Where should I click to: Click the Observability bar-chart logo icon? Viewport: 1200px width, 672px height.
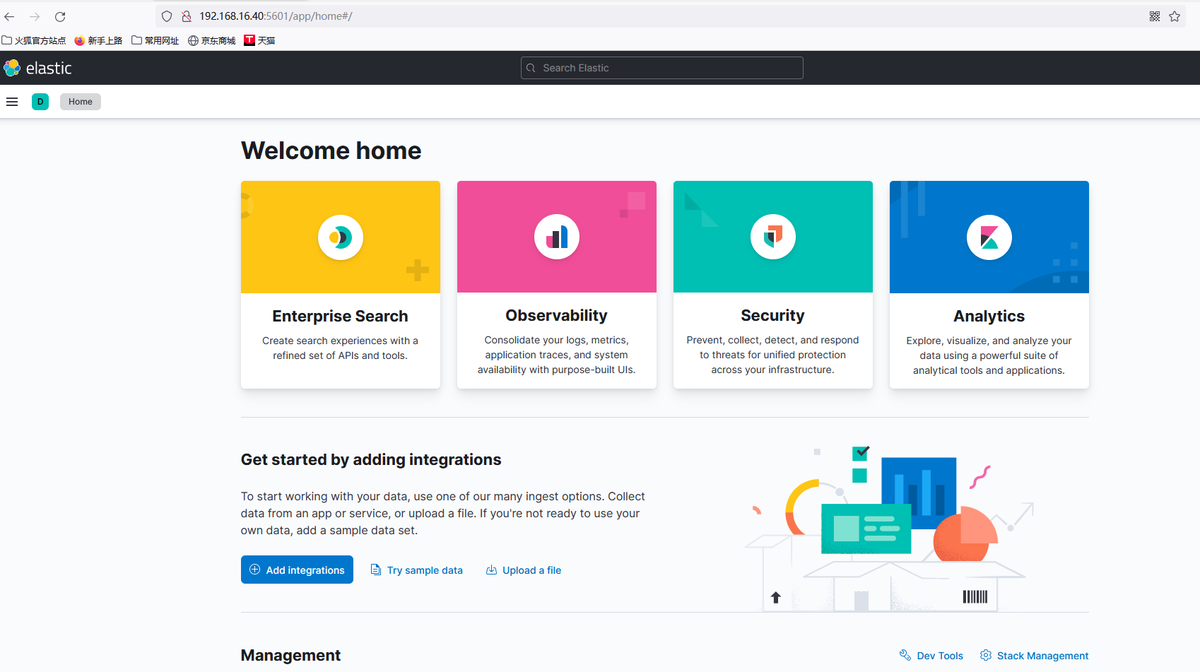point(557,237)
